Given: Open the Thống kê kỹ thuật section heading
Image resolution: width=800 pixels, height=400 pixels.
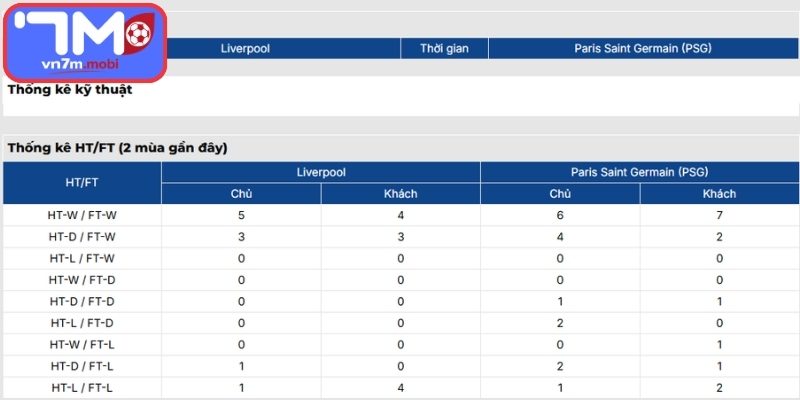Looking at the screenshot, I should point(70,89).
